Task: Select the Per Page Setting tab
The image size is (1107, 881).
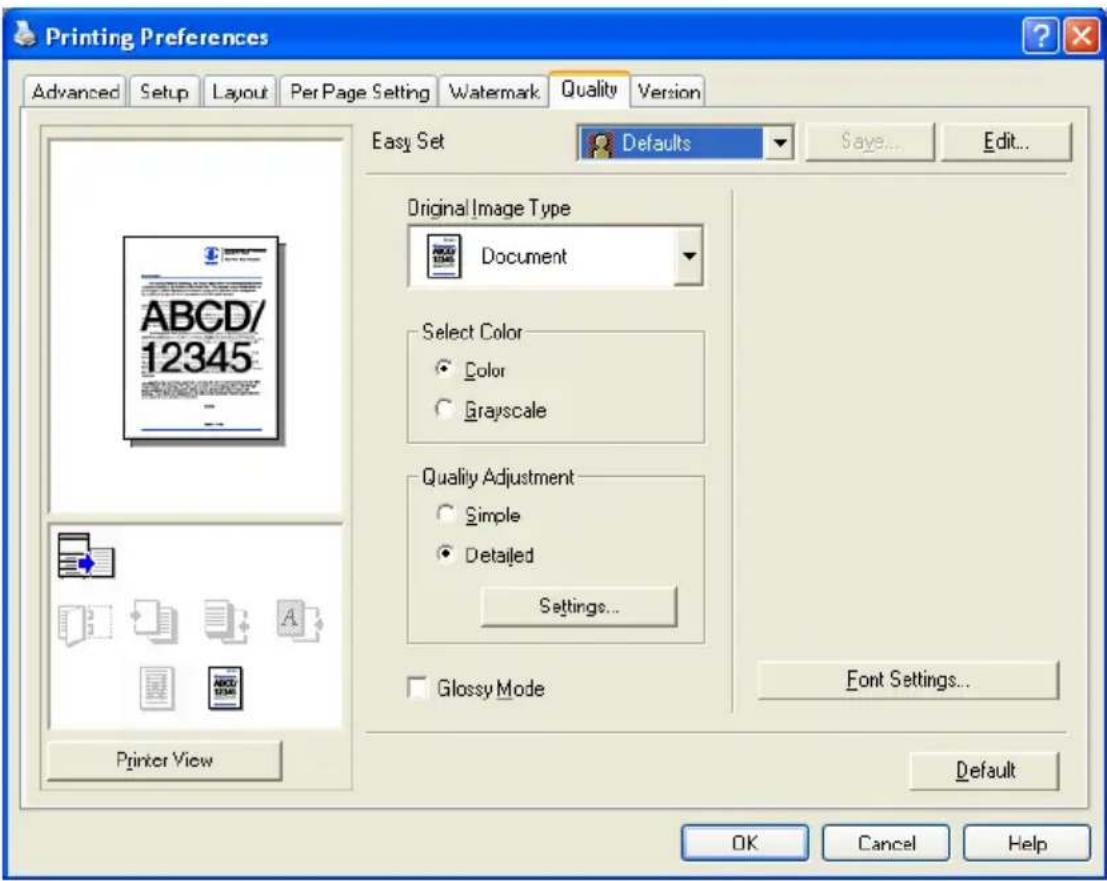Action: [359, 92]
